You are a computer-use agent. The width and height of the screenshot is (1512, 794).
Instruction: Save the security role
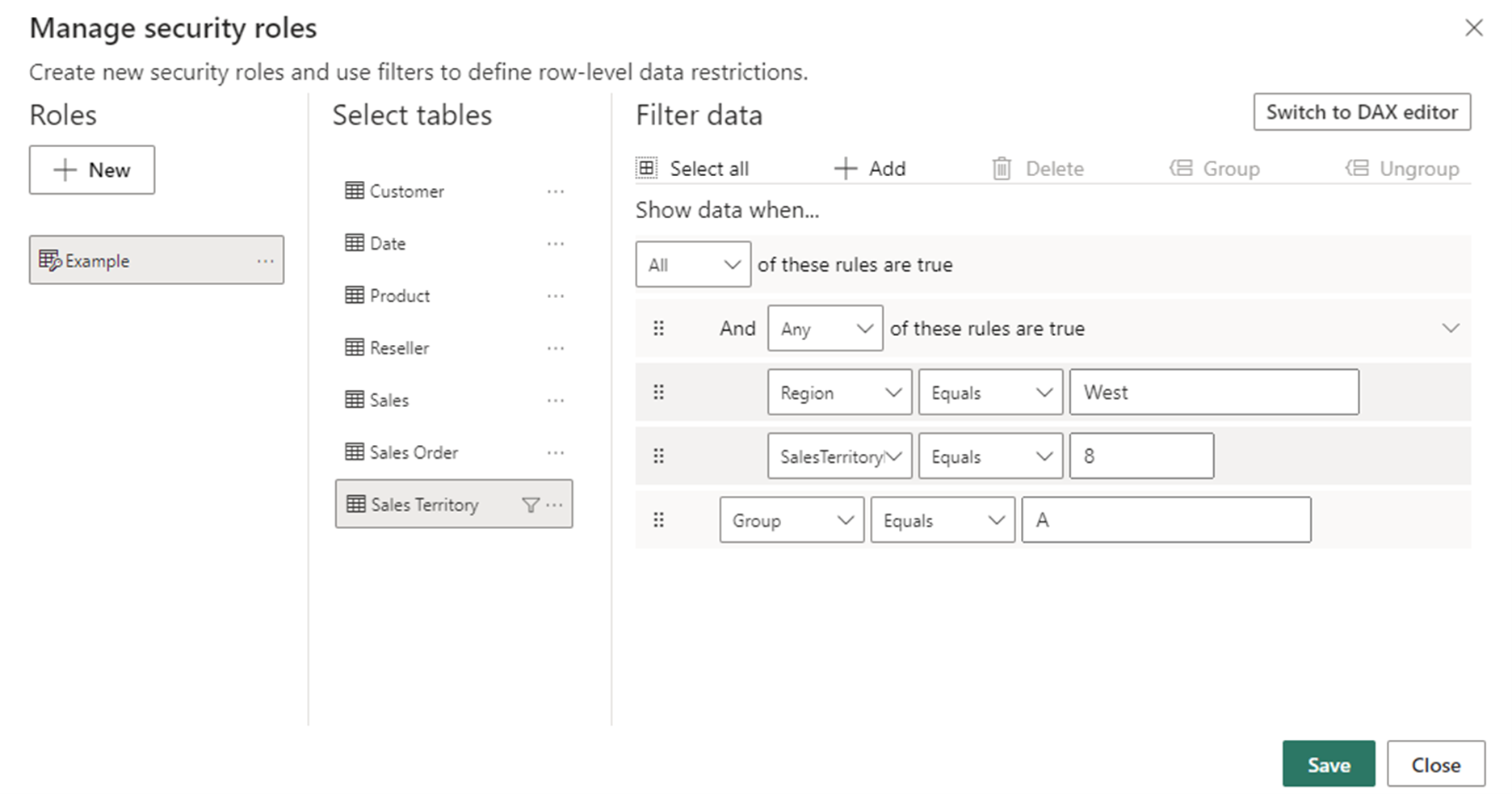point(1329,764)
